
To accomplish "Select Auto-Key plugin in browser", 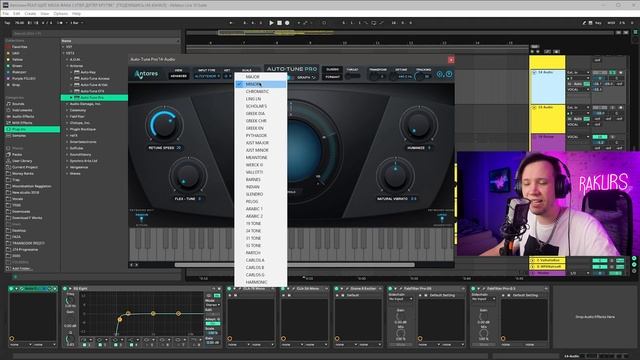I will coord(95,72).
